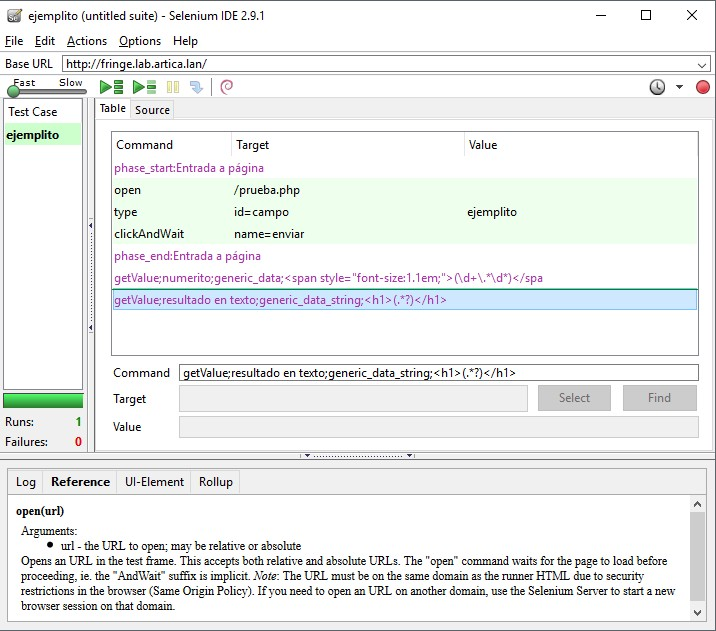Play entire test suite
Image resolution: width=716 pixels, height=631 pixels.
click(111, 87)
